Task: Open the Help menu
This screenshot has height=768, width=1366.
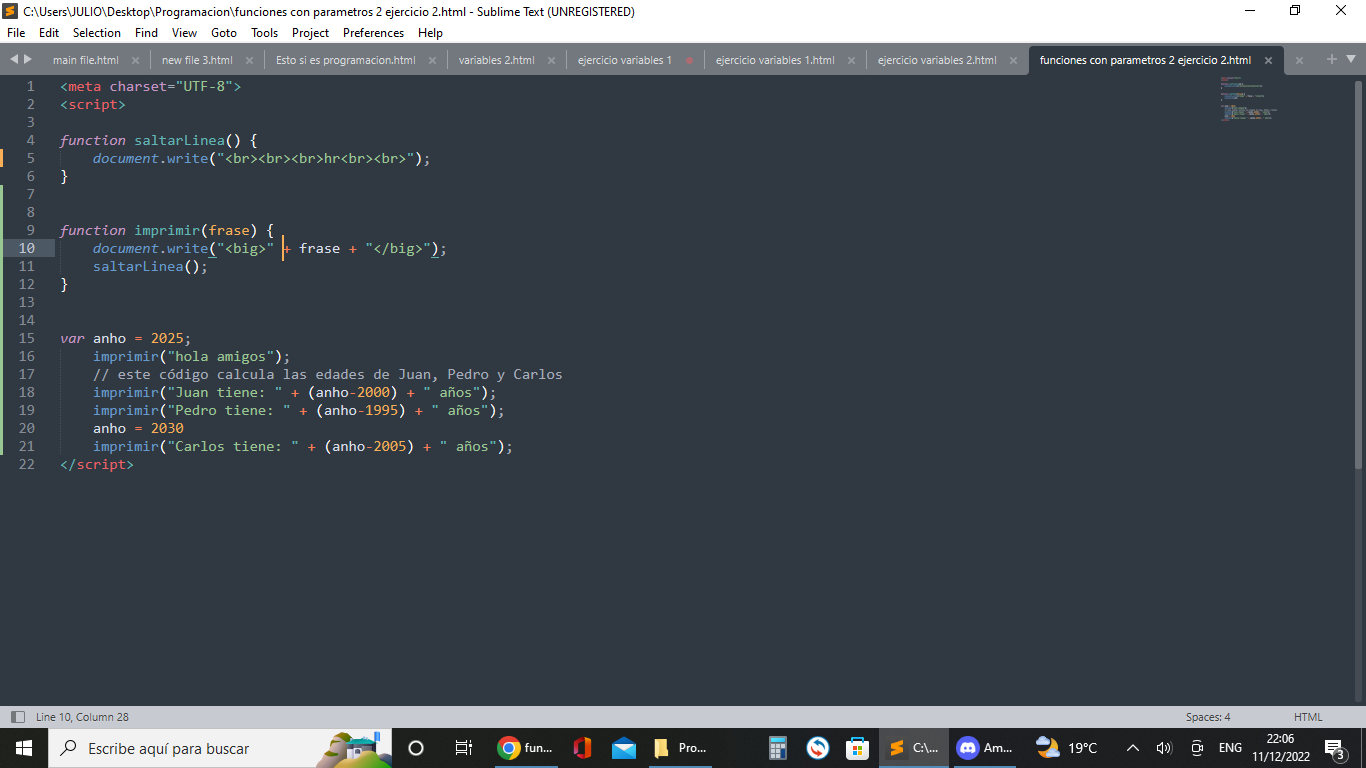Action: click(x=430, y=33)
